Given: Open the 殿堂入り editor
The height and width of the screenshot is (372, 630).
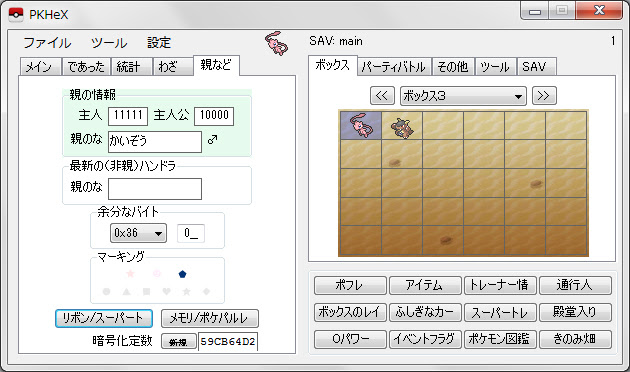Looking at the screenshot, I should pos(575,312).
